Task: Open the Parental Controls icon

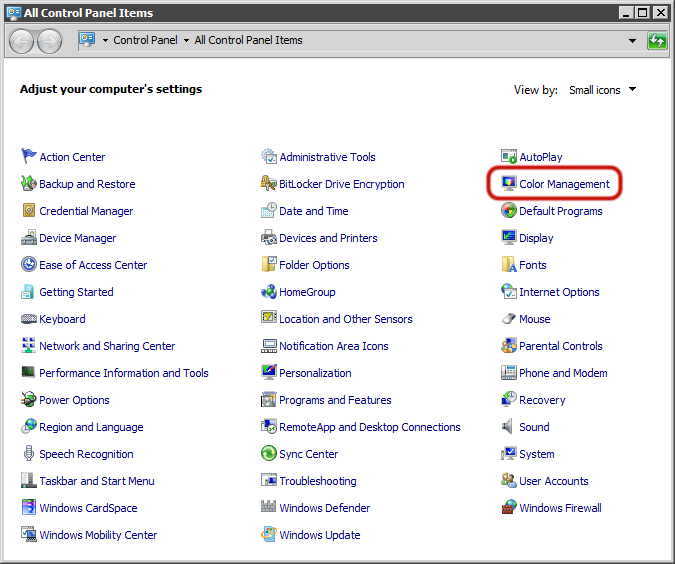Action: (508, 345)
